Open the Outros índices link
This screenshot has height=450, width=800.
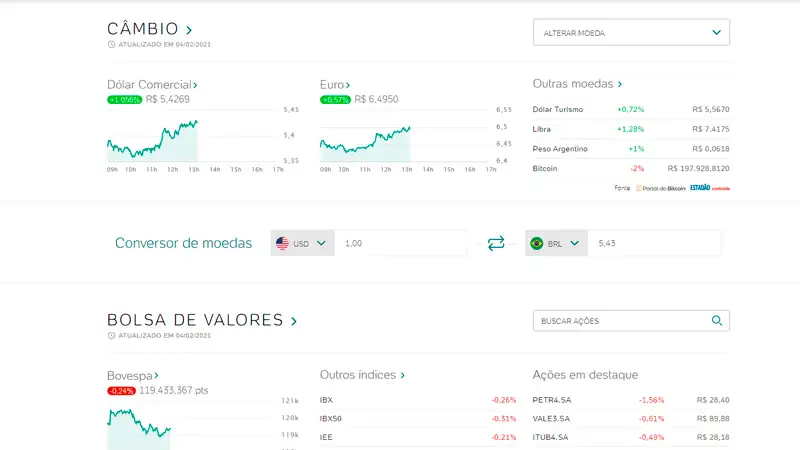[362, 375]
